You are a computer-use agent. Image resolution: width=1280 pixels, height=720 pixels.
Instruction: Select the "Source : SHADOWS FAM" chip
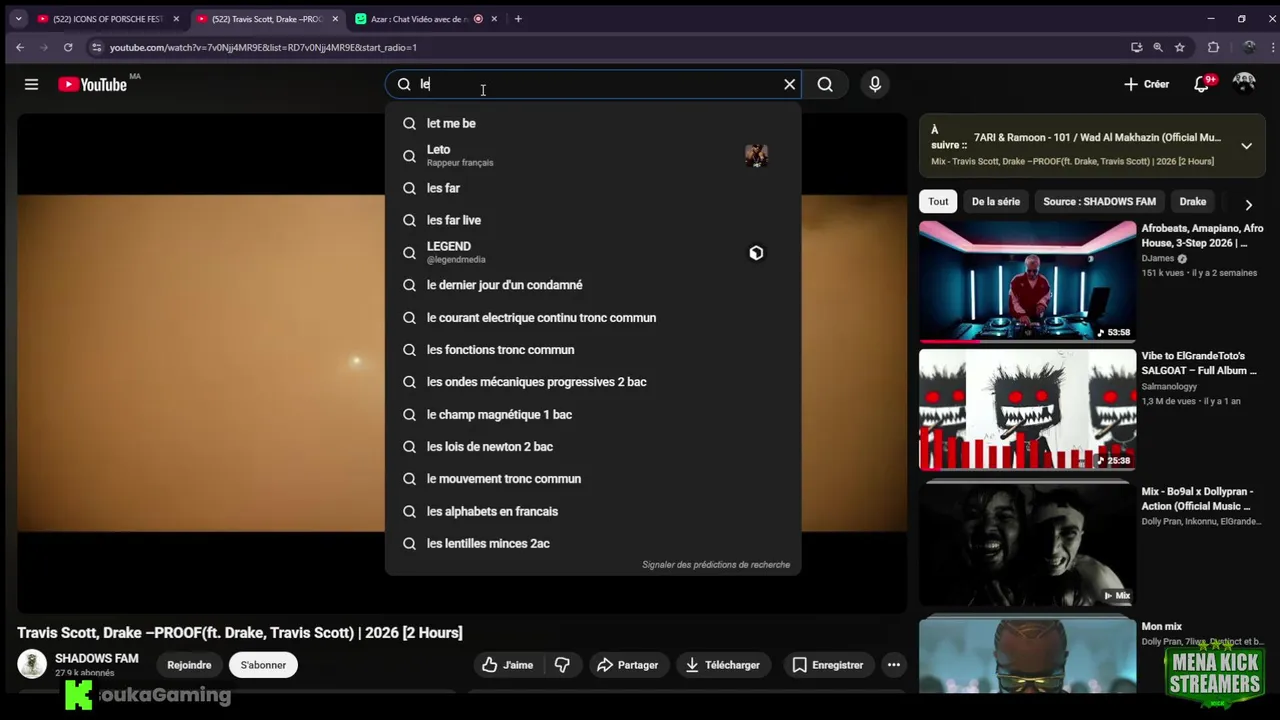click(1099, 202)
